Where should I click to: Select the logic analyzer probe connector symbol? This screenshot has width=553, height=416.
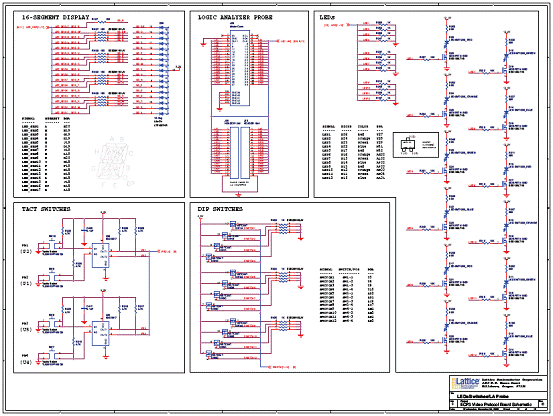240,68
